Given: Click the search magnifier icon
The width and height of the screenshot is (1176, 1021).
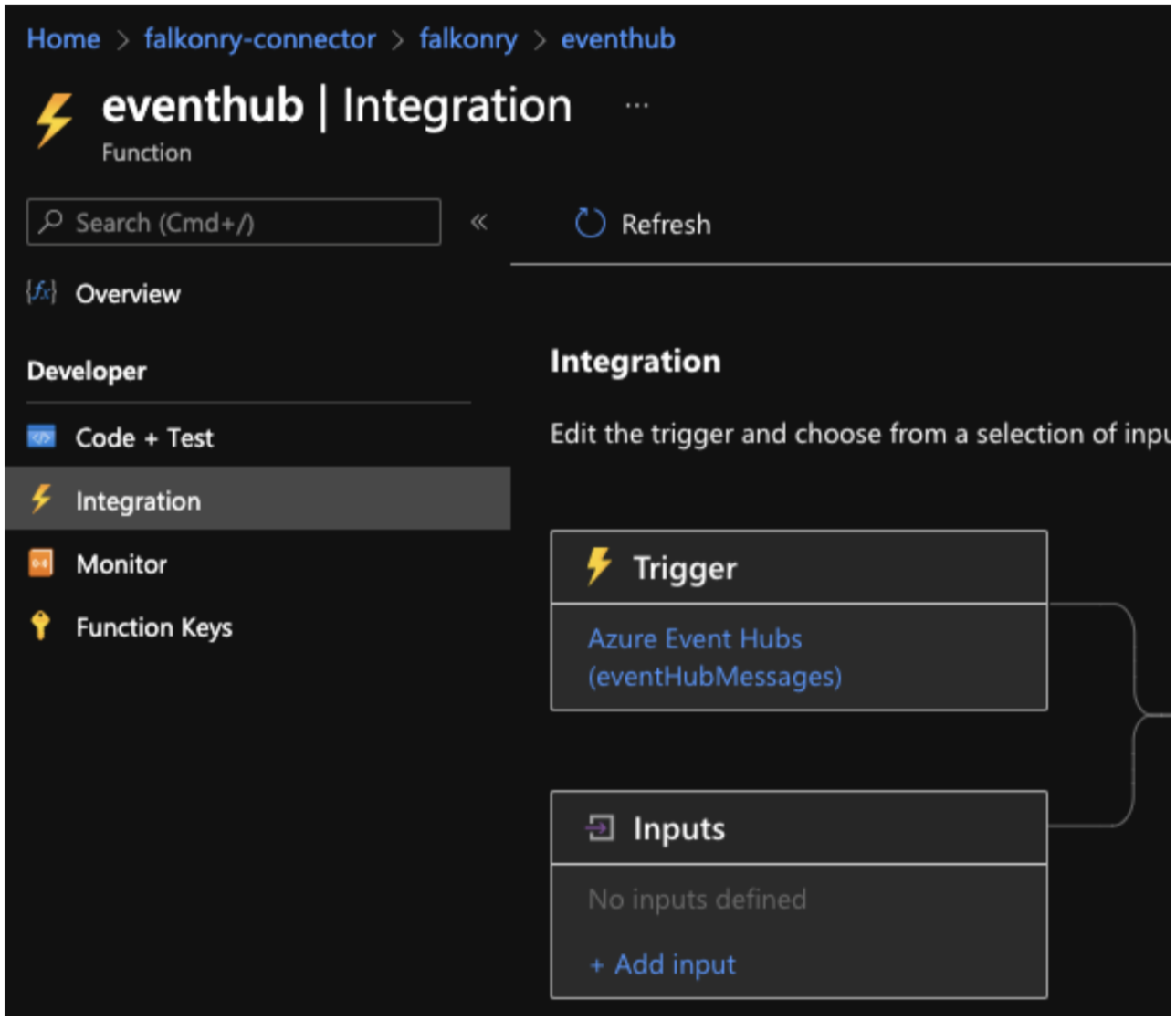Looking at the screenshot, I should [x=51, y=221].
